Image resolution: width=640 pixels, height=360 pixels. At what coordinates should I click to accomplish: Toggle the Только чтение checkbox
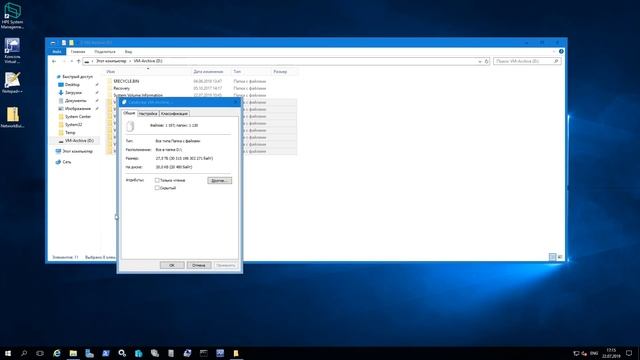157,180
